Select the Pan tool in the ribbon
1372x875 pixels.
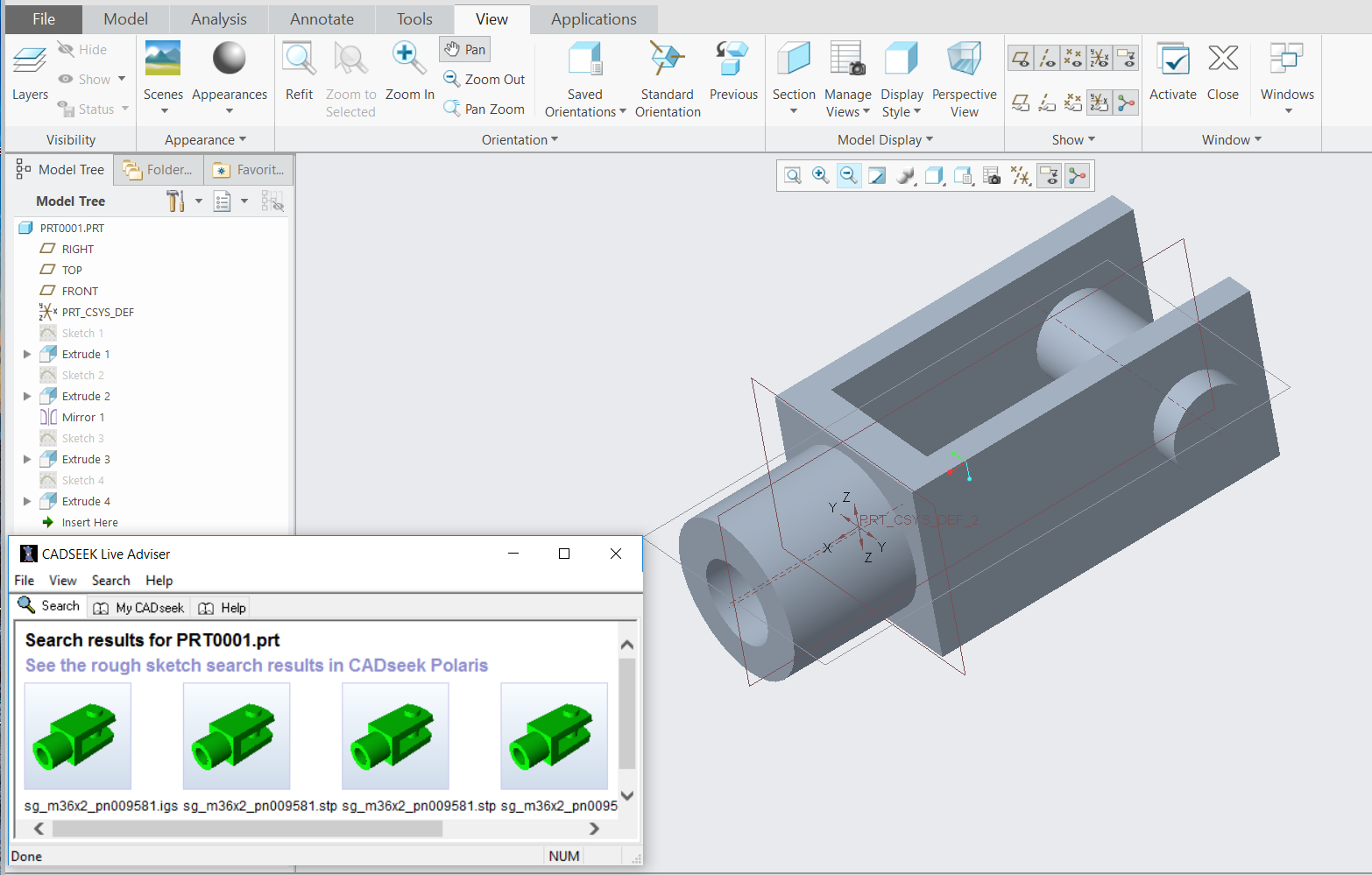tap(464, 50)
